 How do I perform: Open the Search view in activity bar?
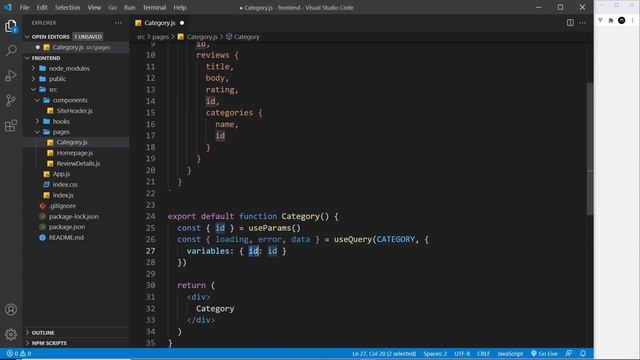tap(11, 51)
